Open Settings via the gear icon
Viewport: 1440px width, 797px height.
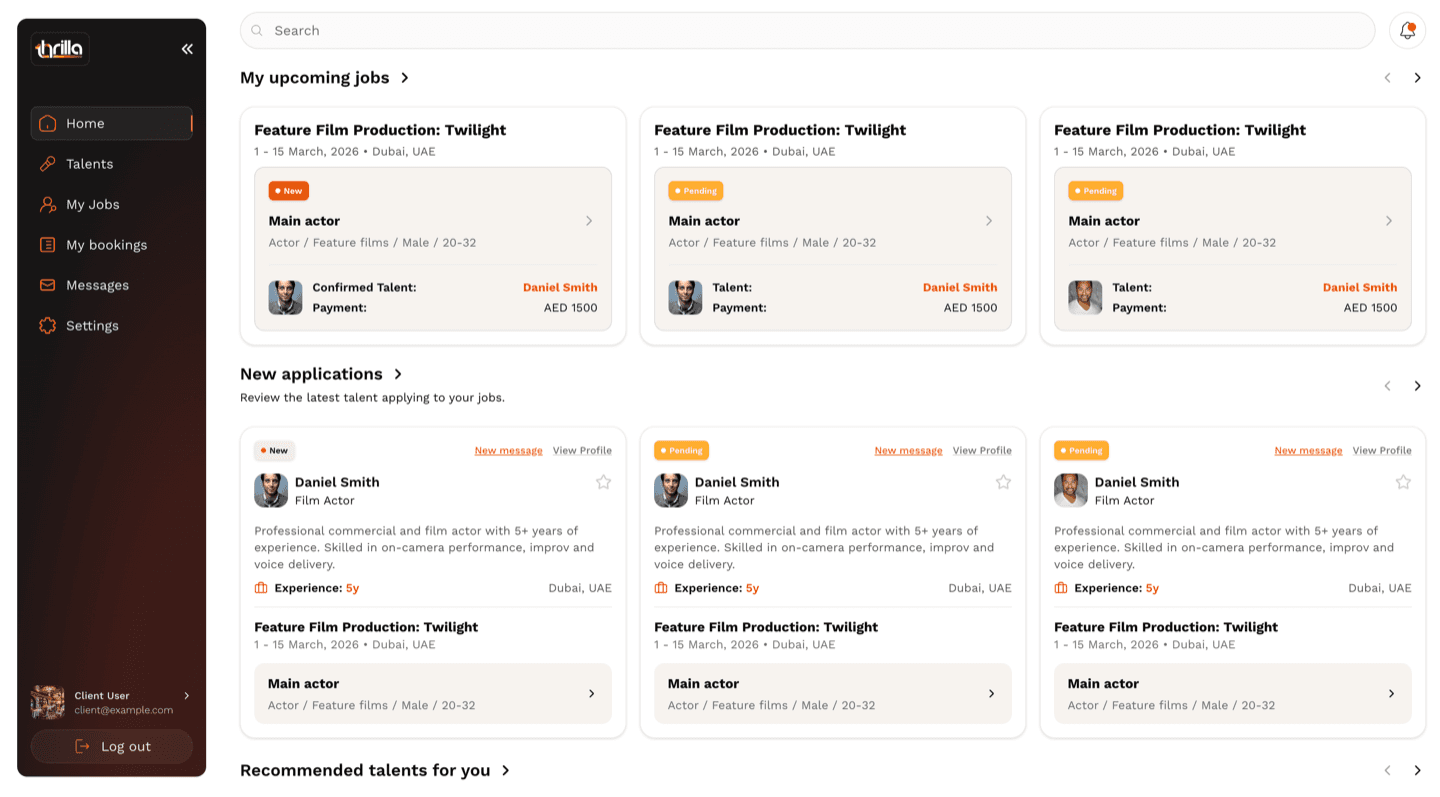click(46, 325)
